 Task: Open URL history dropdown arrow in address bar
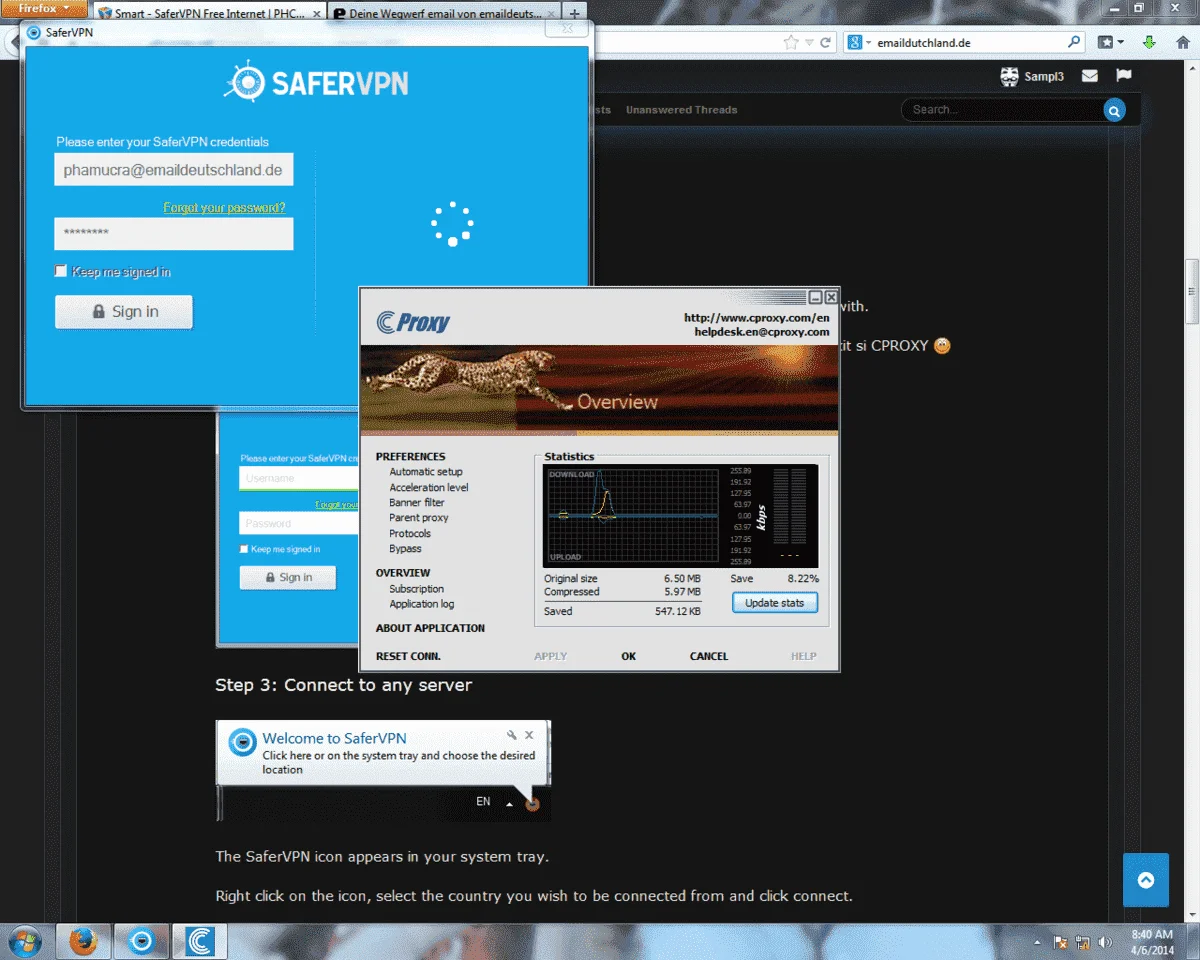click(810, 43)
